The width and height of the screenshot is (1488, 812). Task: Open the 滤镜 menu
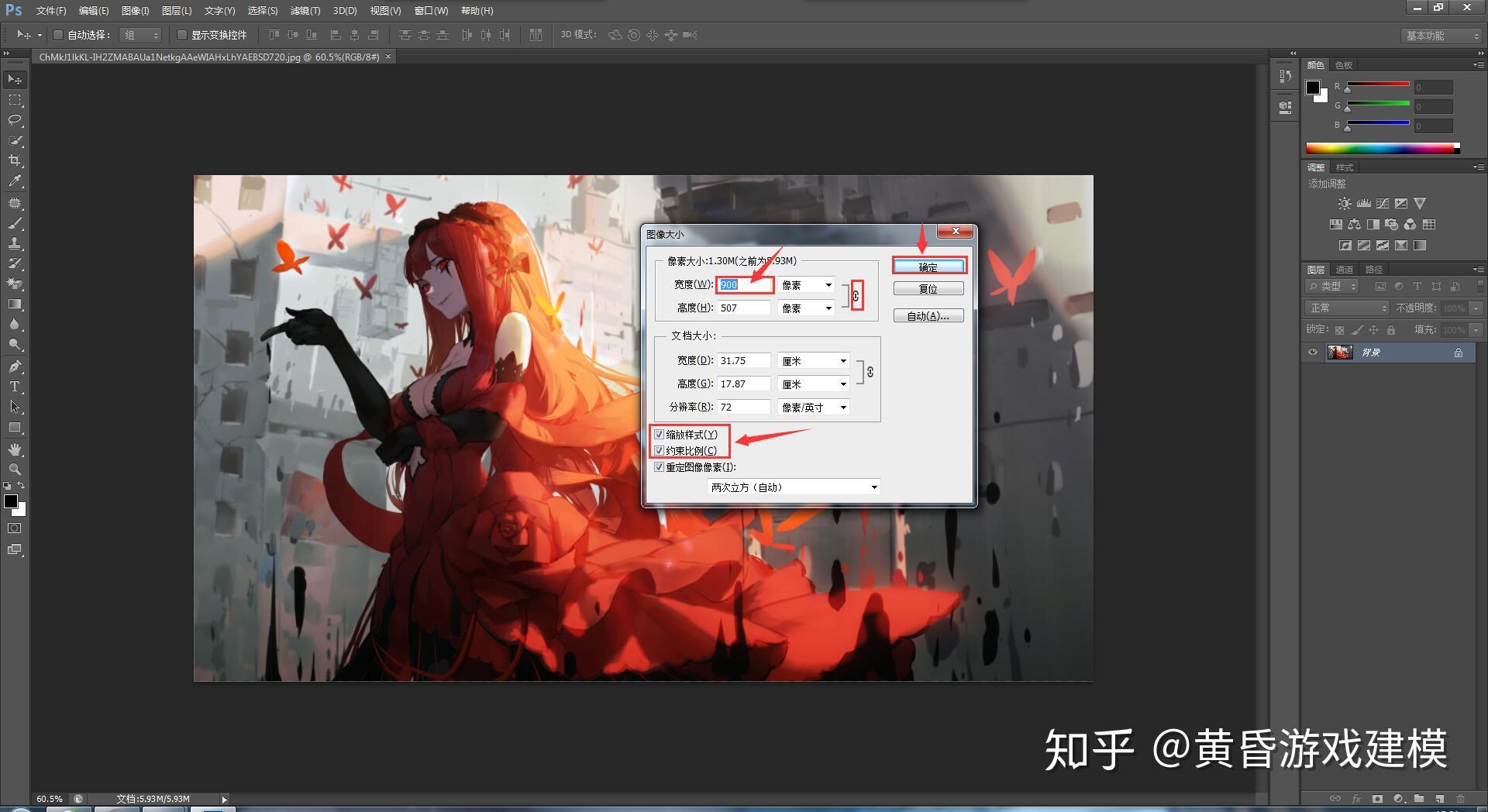pyautogui.click(x=305, y=10)
